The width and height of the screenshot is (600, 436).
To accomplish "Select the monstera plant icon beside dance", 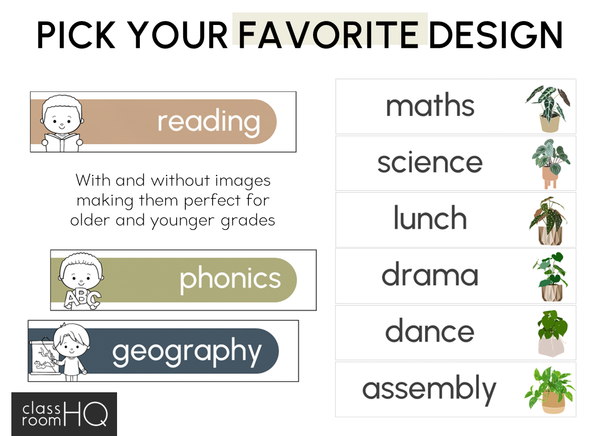I will click(547, 332).
